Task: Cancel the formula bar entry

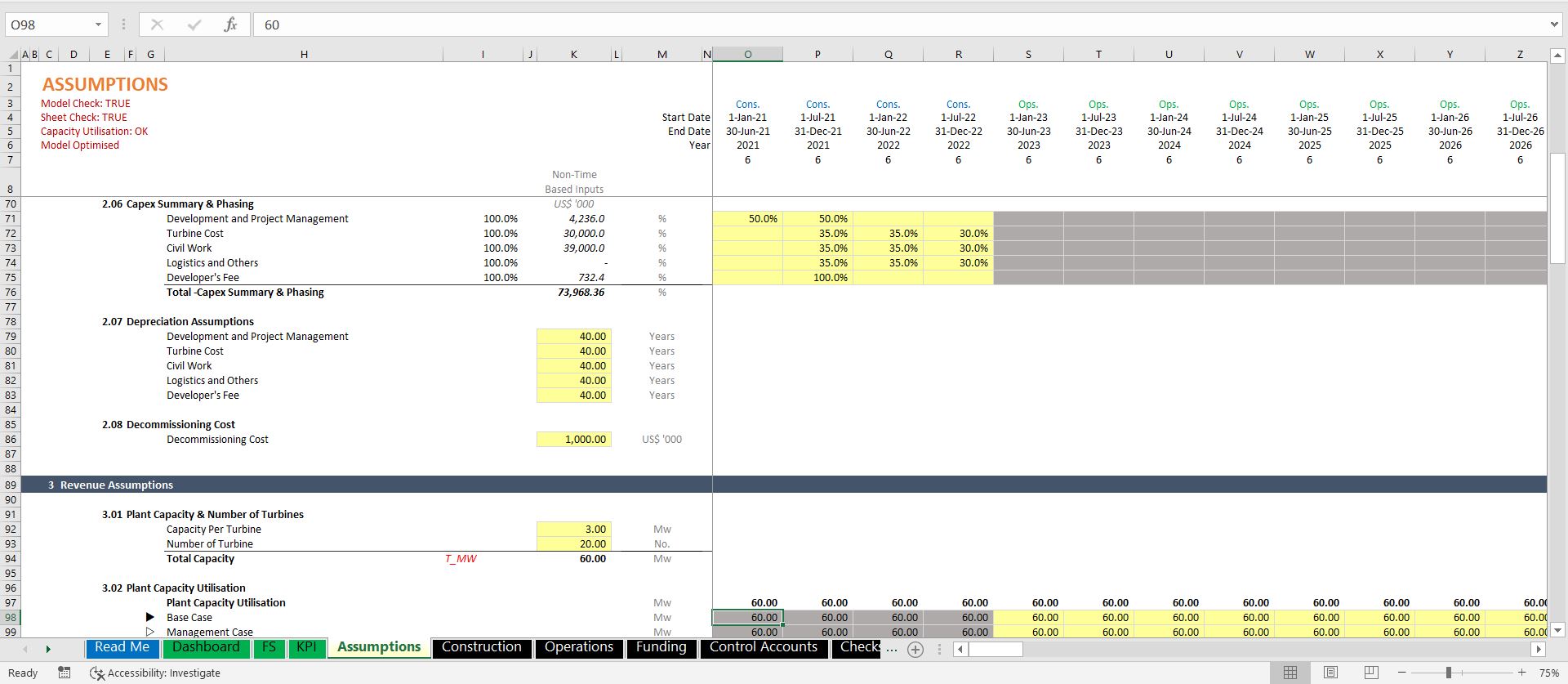Action: (157, 25)
